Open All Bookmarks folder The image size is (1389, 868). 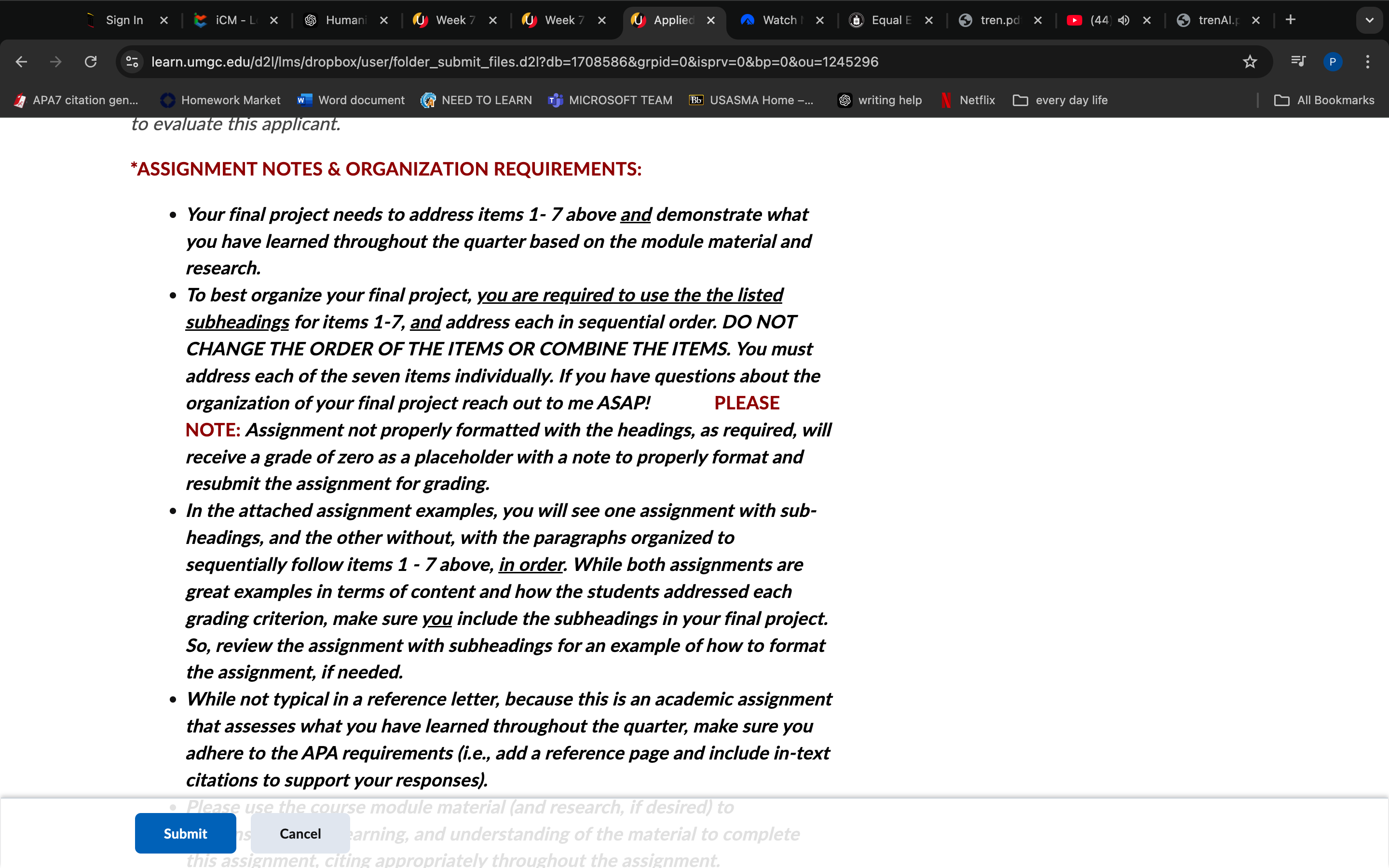1324,100
